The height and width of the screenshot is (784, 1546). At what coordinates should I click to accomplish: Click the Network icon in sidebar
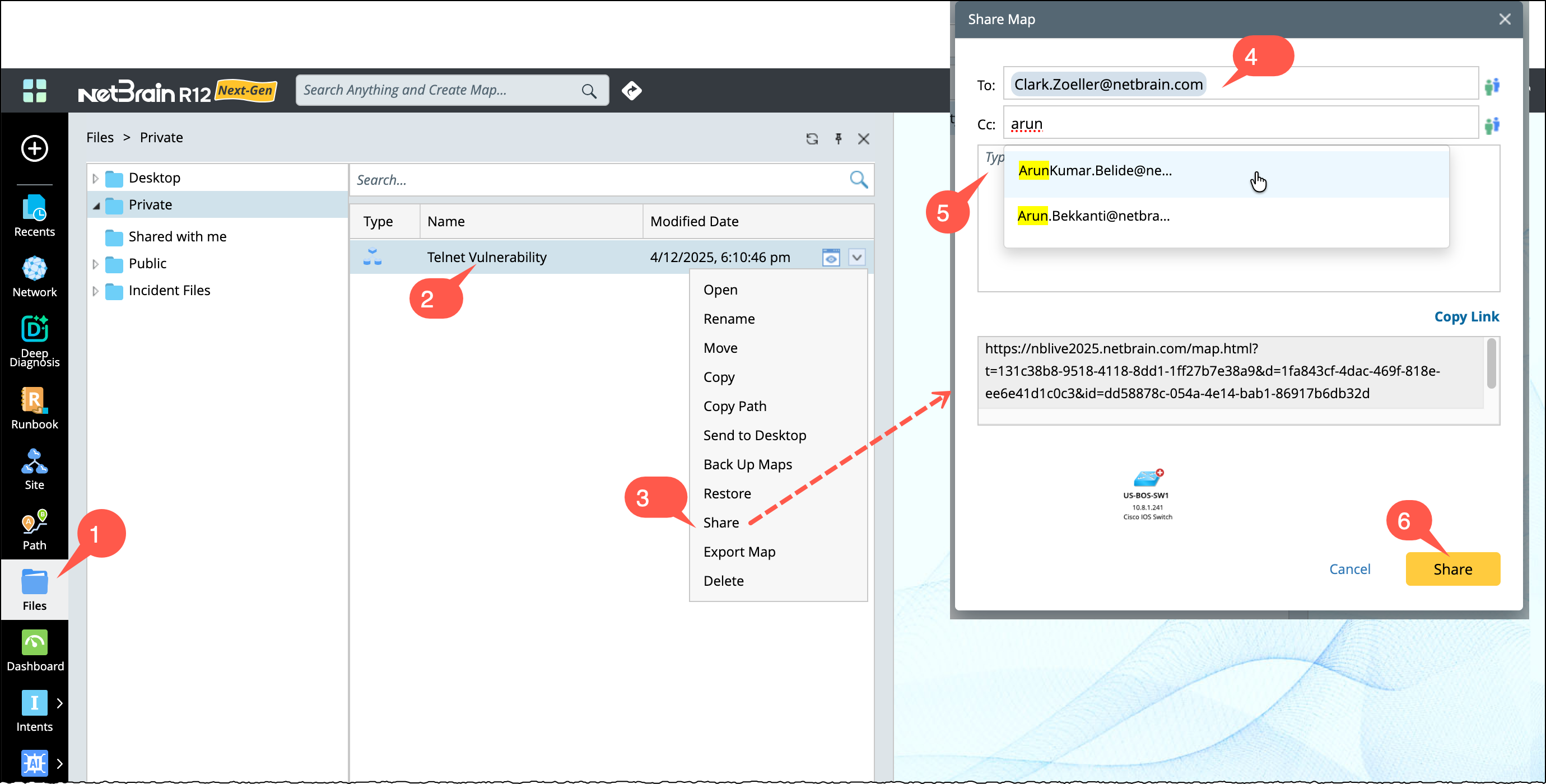[x=34, y=269]
